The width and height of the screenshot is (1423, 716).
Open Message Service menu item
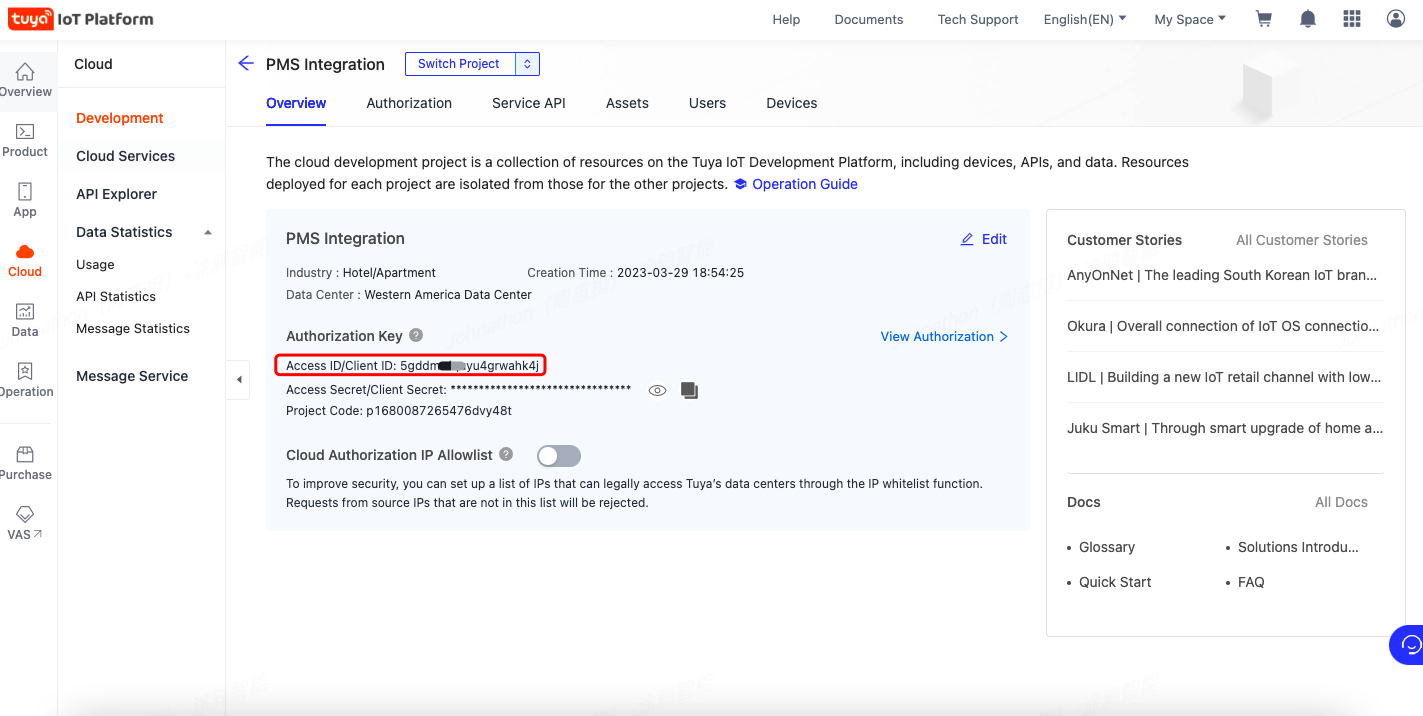132,376
